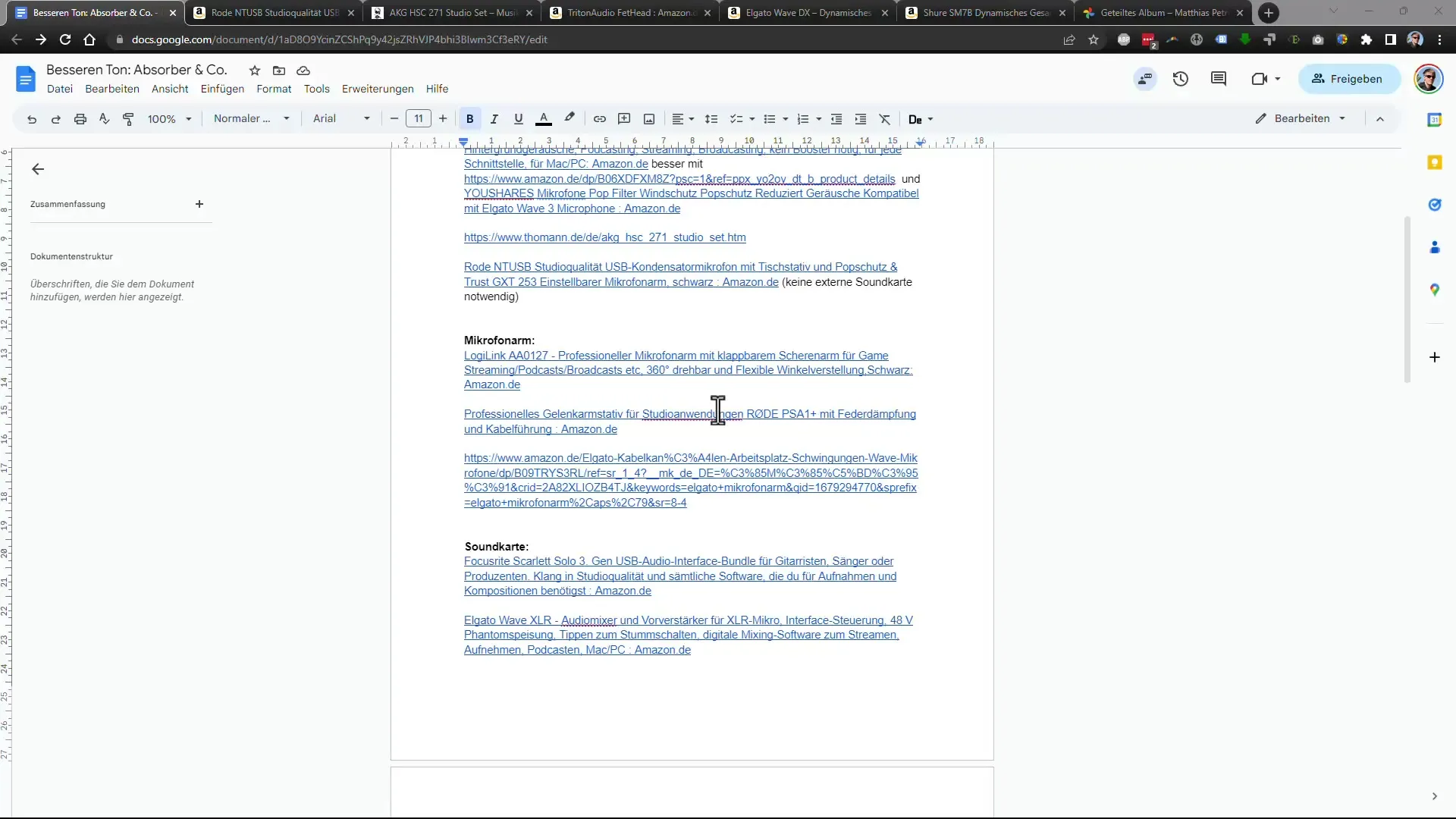1456x819 pixels.
Task: Click the Underline formatting icon
Action: [x=518, y=119]
